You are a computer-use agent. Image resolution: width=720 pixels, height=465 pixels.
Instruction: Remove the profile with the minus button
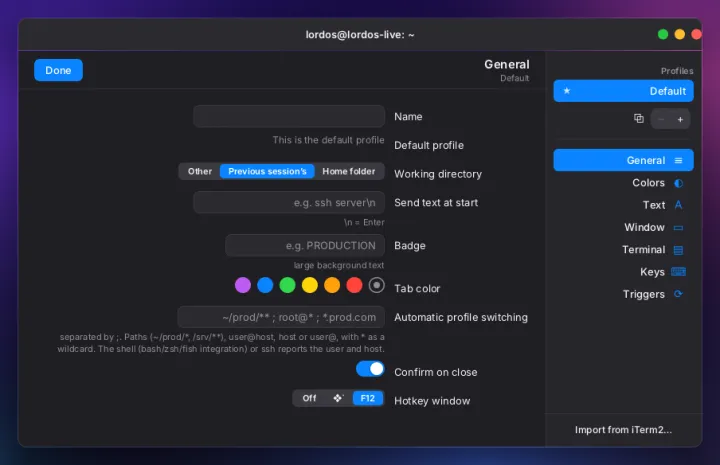tap(661, 119)
